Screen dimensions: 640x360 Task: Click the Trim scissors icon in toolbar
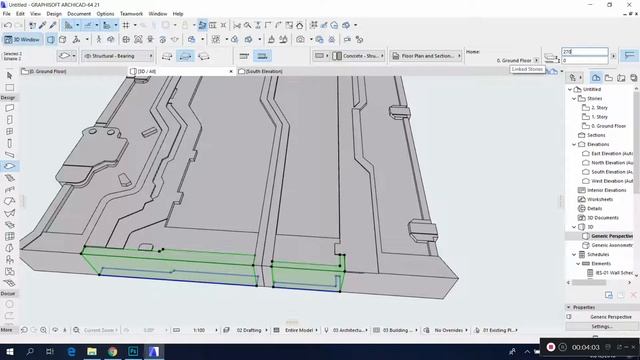tap(237, 25)
